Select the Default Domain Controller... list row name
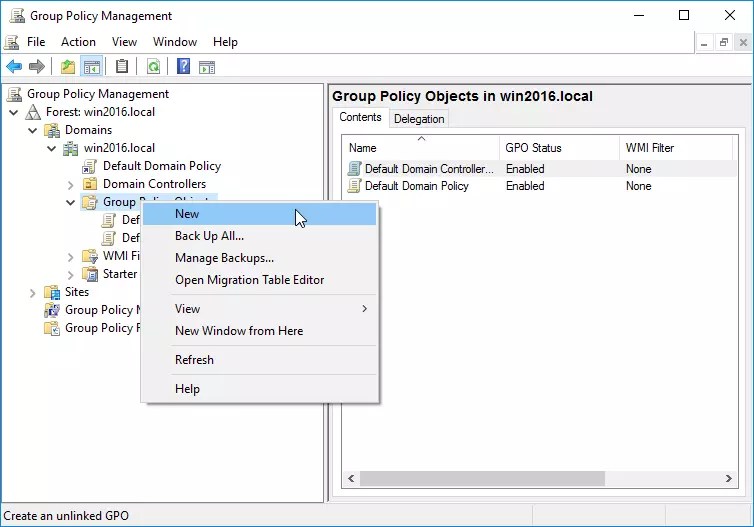This screenshot has width=754, height=527. click(x=429, y=169)
